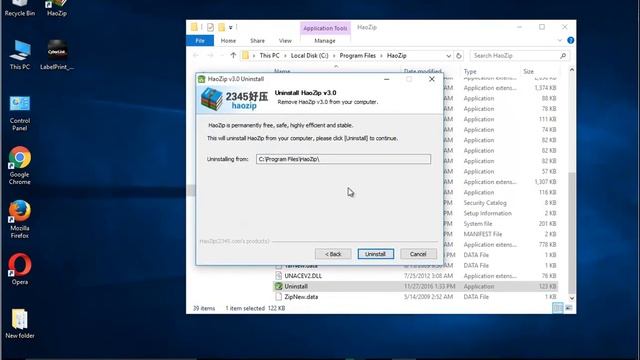Screen dimensions: 640x360
Task: Click This PC in the address breadcrumb
Action: click(269, 56)
